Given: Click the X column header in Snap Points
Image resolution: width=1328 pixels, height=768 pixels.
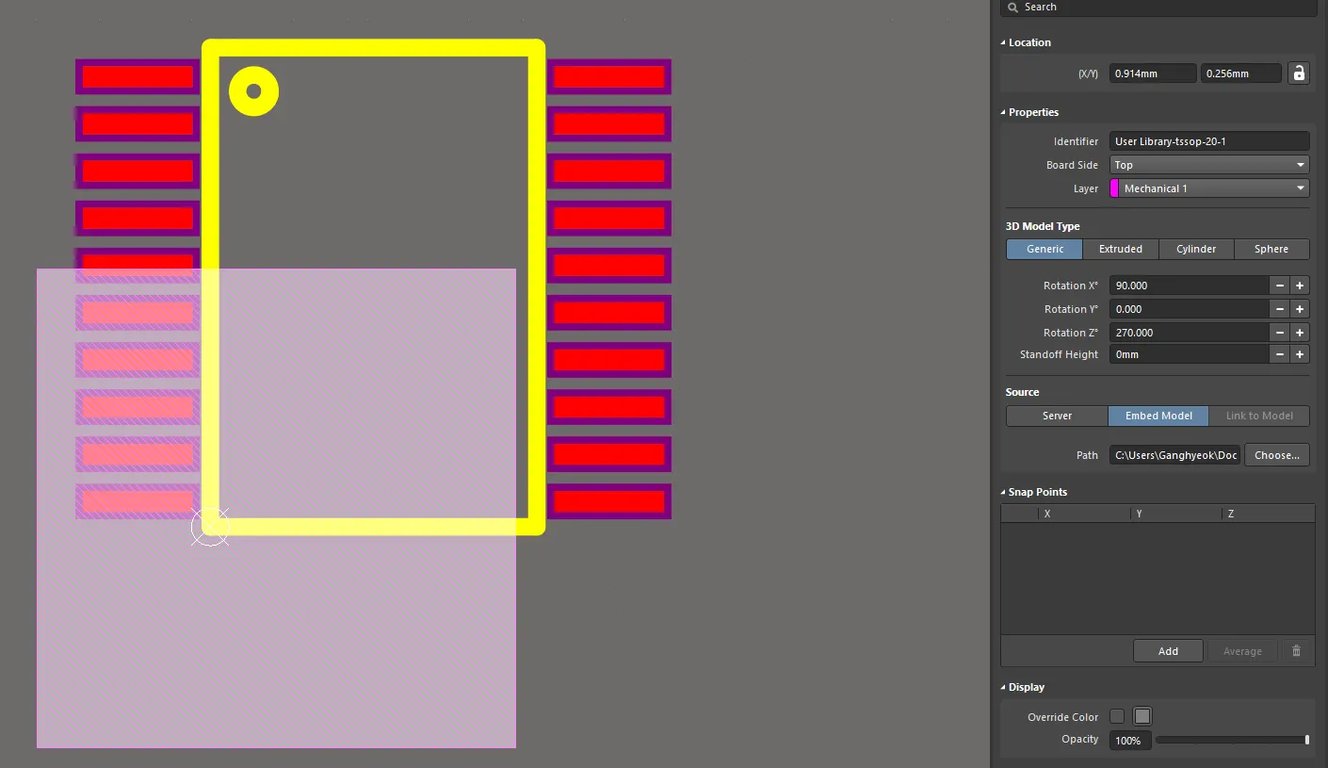Looking at the screenshot, I should (1085, 513).
